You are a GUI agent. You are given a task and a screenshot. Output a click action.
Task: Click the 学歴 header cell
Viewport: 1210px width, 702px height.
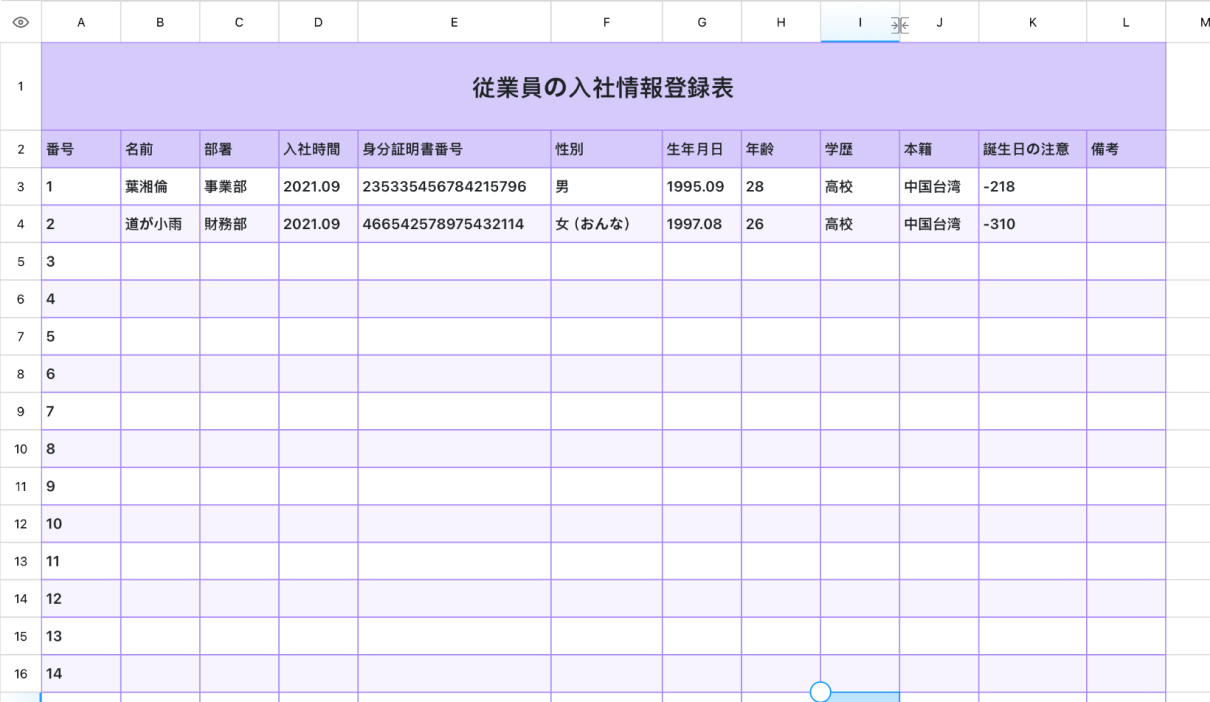tap(860, 149)
